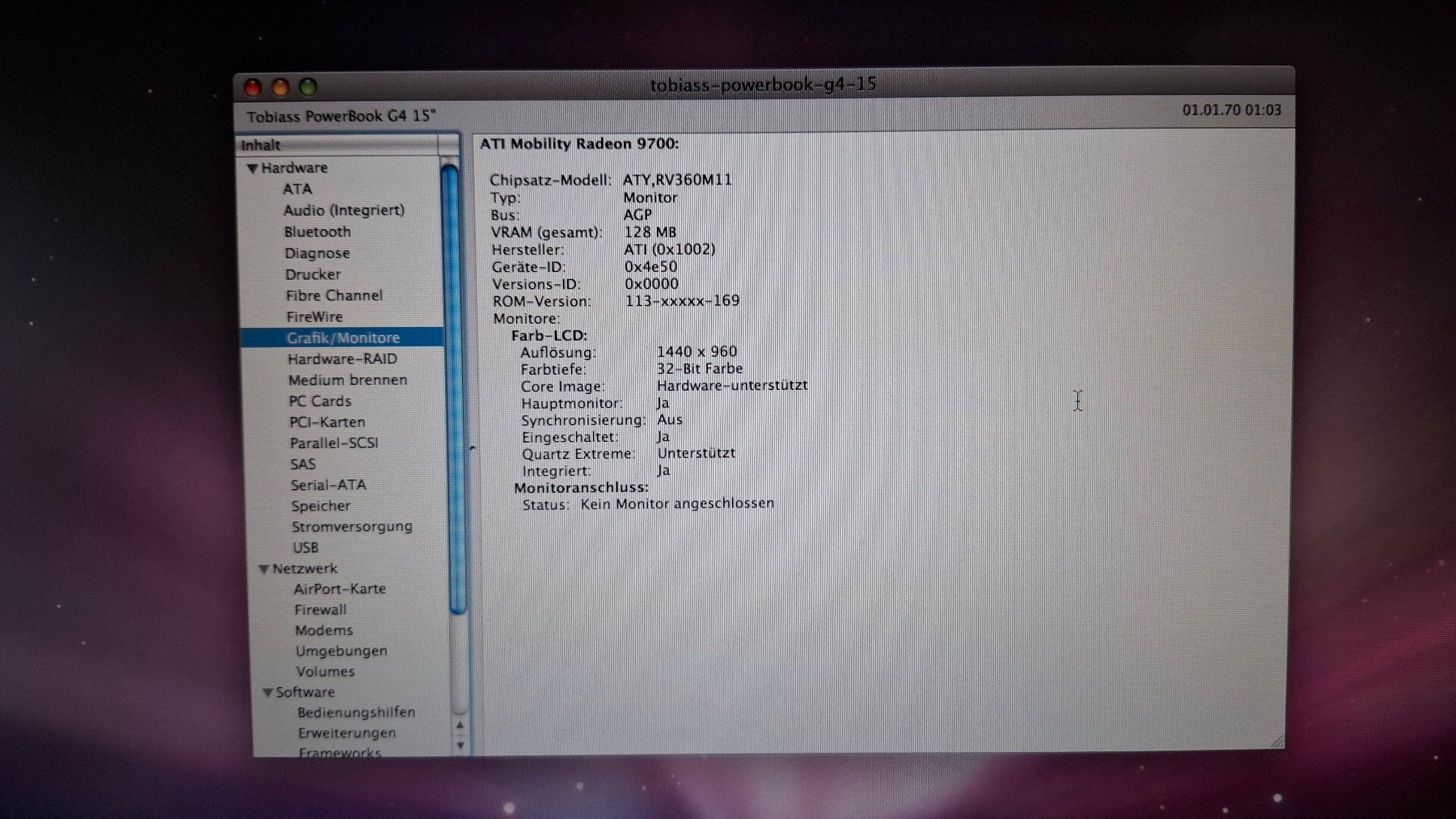Screen dimensions: 1456x819
Task: Select Volumes under Netzwerk
Action: tap(325, 672)
